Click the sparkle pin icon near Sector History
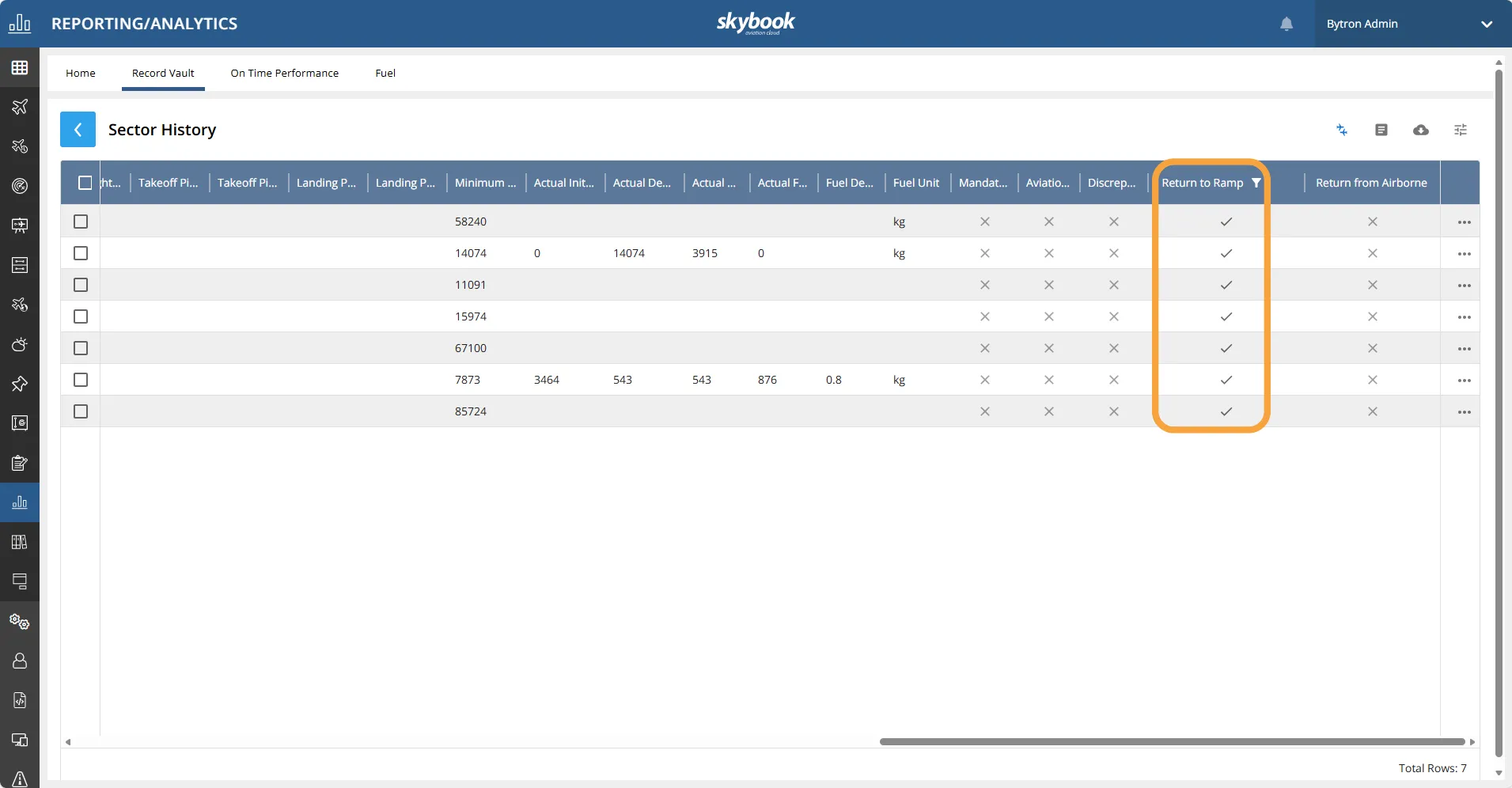 click(x=1341, y=130)
